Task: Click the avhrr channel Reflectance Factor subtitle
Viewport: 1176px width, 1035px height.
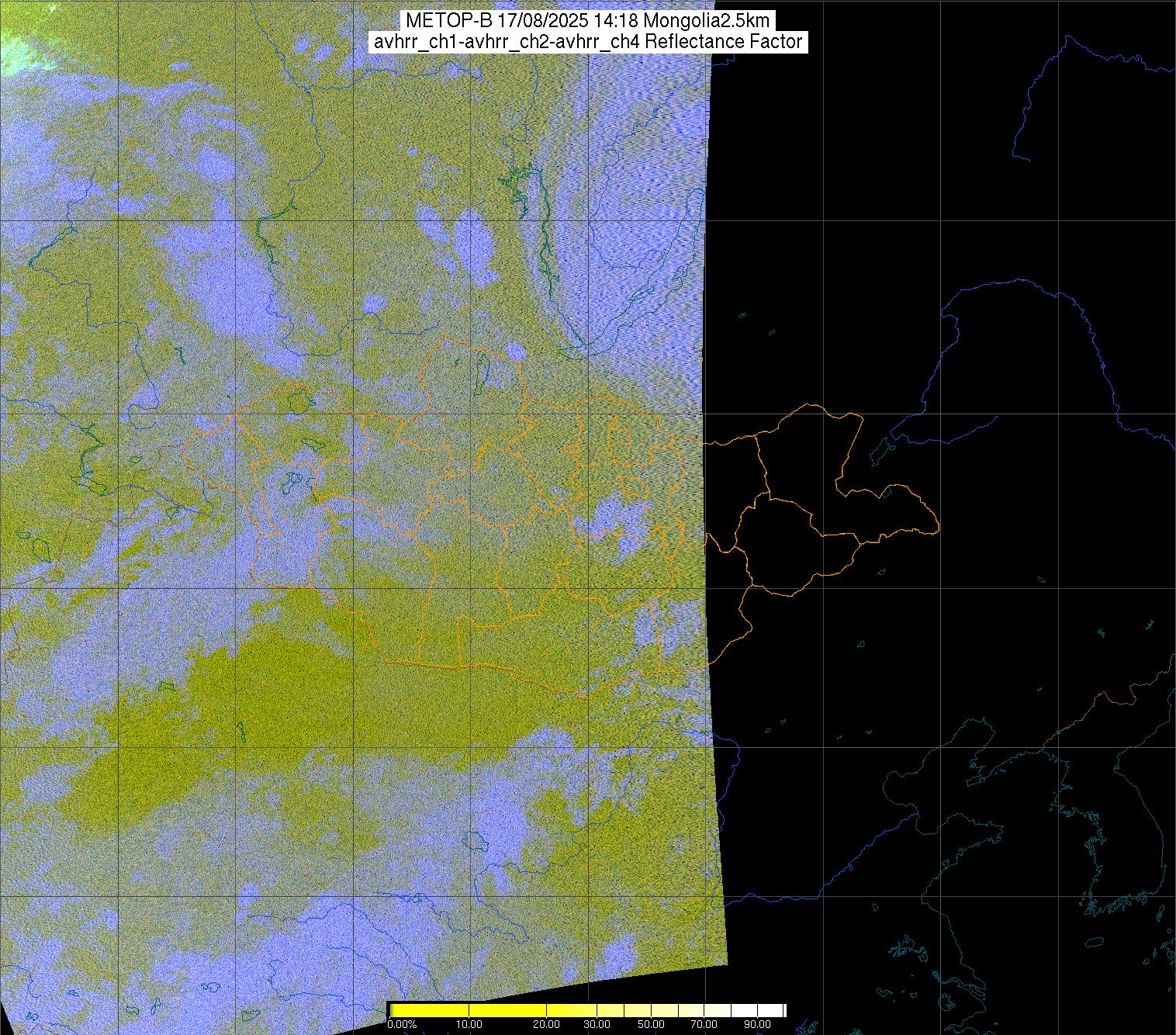Action: pos(587,42)
